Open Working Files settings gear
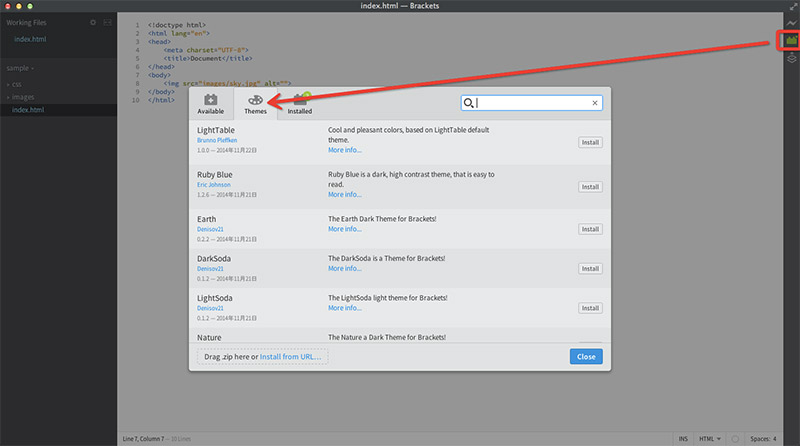 93,22
